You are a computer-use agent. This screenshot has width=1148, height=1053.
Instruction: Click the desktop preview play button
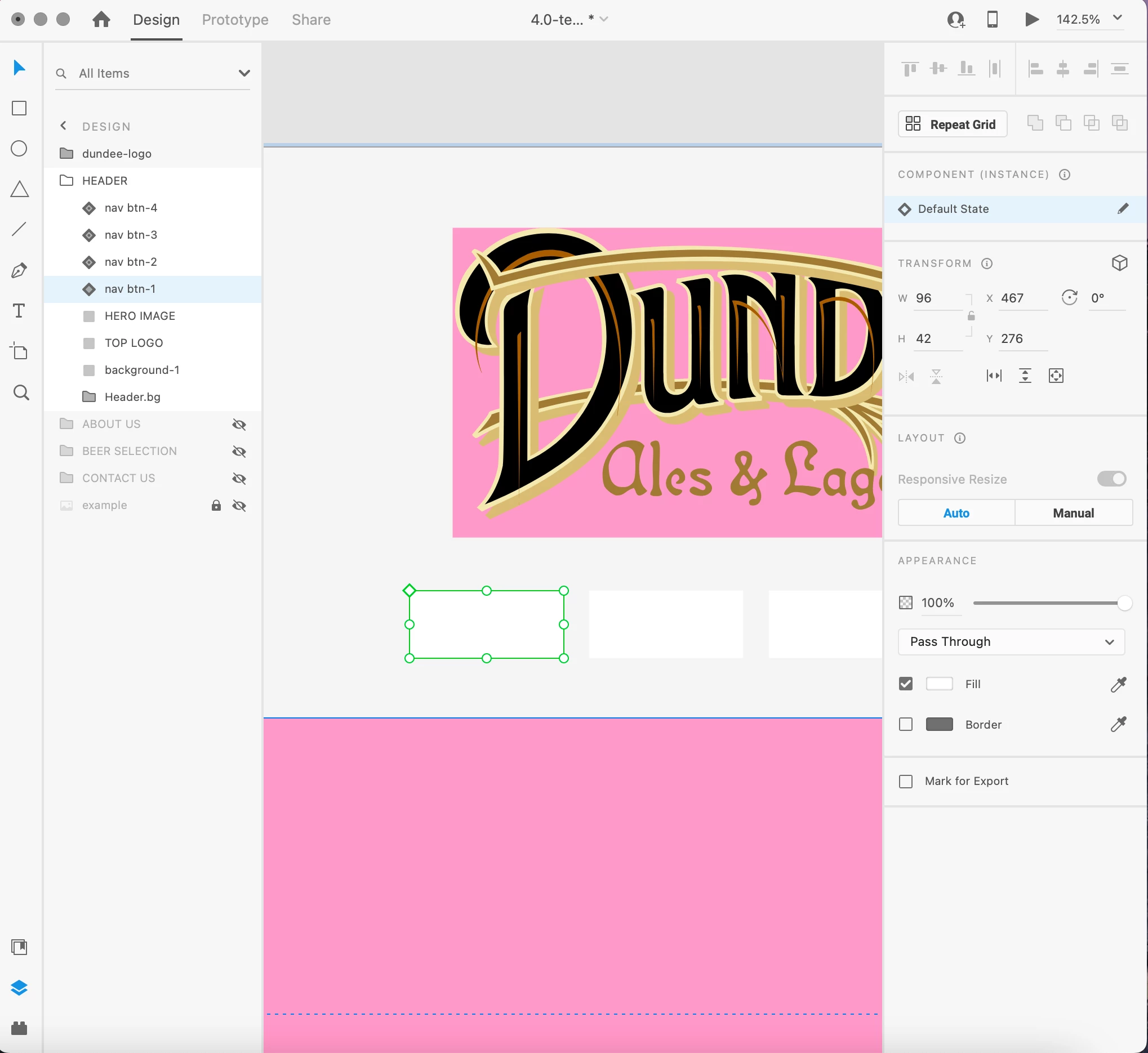point(1031,19)
